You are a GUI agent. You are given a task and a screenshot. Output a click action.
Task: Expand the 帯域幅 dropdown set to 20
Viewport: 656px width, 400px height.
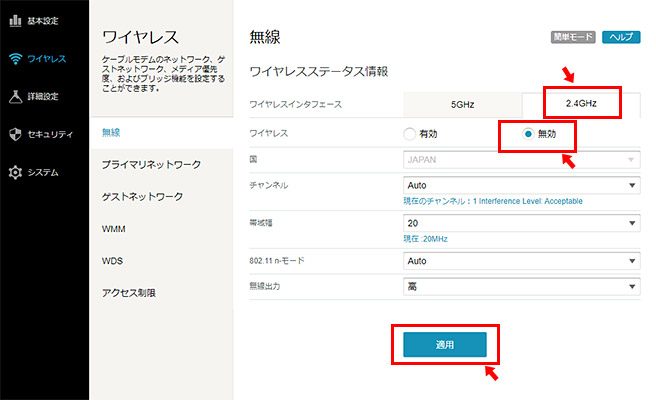click(x=521, y=223)
